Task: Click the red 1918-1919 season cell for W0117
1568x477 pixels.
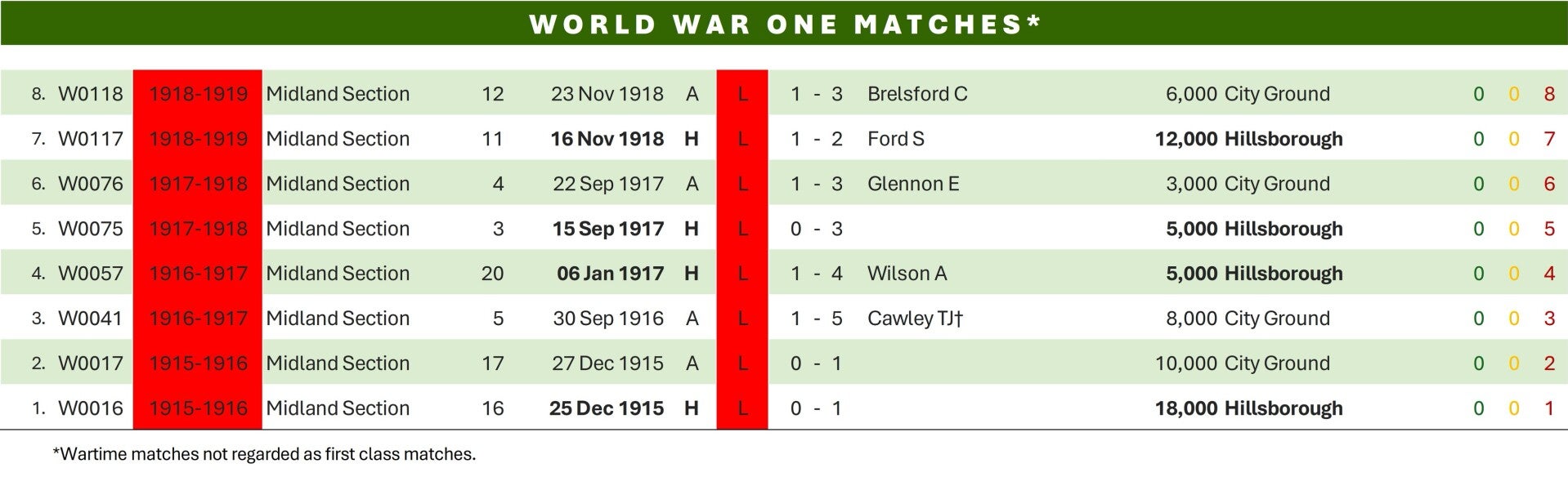Action: (x=198, y=139)
